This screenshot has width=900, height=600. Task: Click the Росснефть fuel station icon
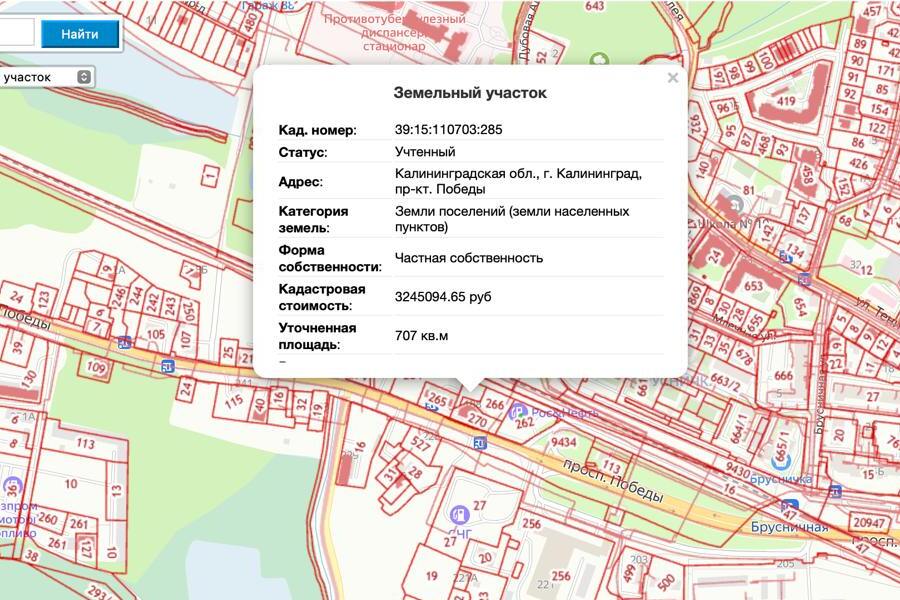(518, 412)
